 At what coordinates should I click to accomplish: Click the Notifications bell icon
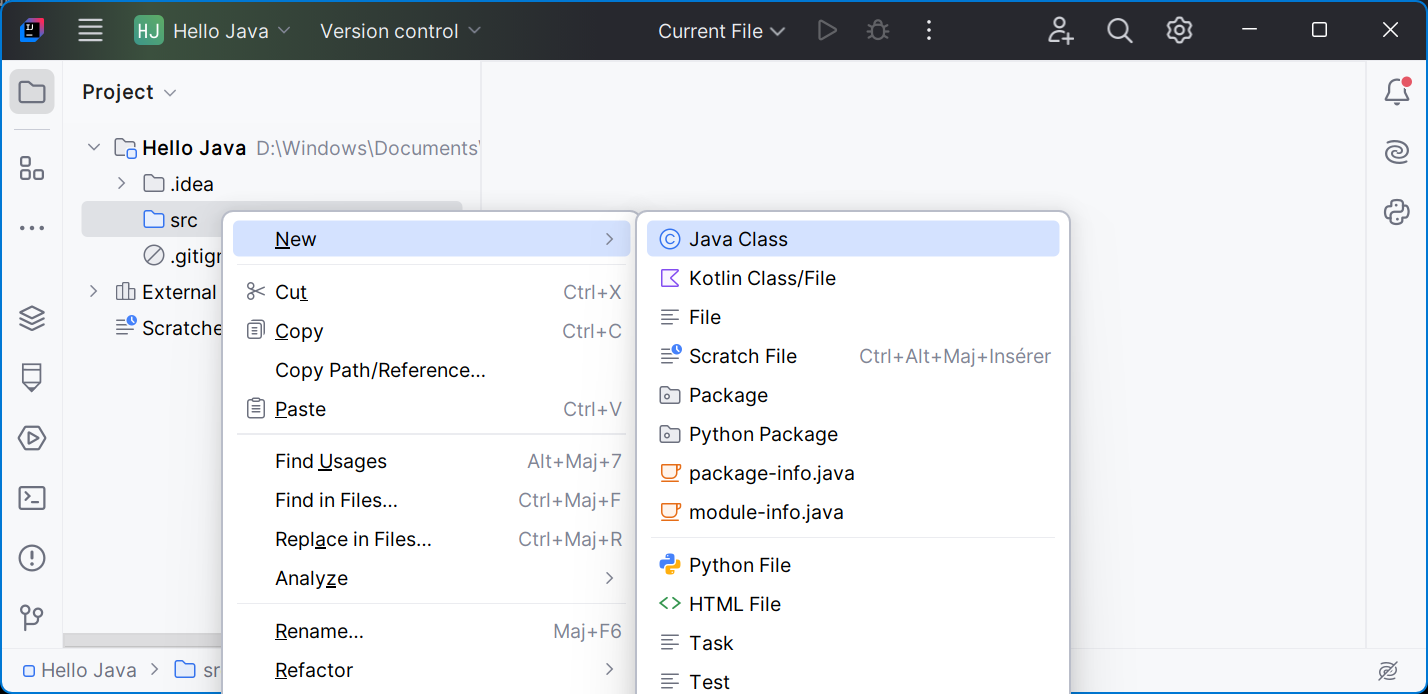point(1396,92)
